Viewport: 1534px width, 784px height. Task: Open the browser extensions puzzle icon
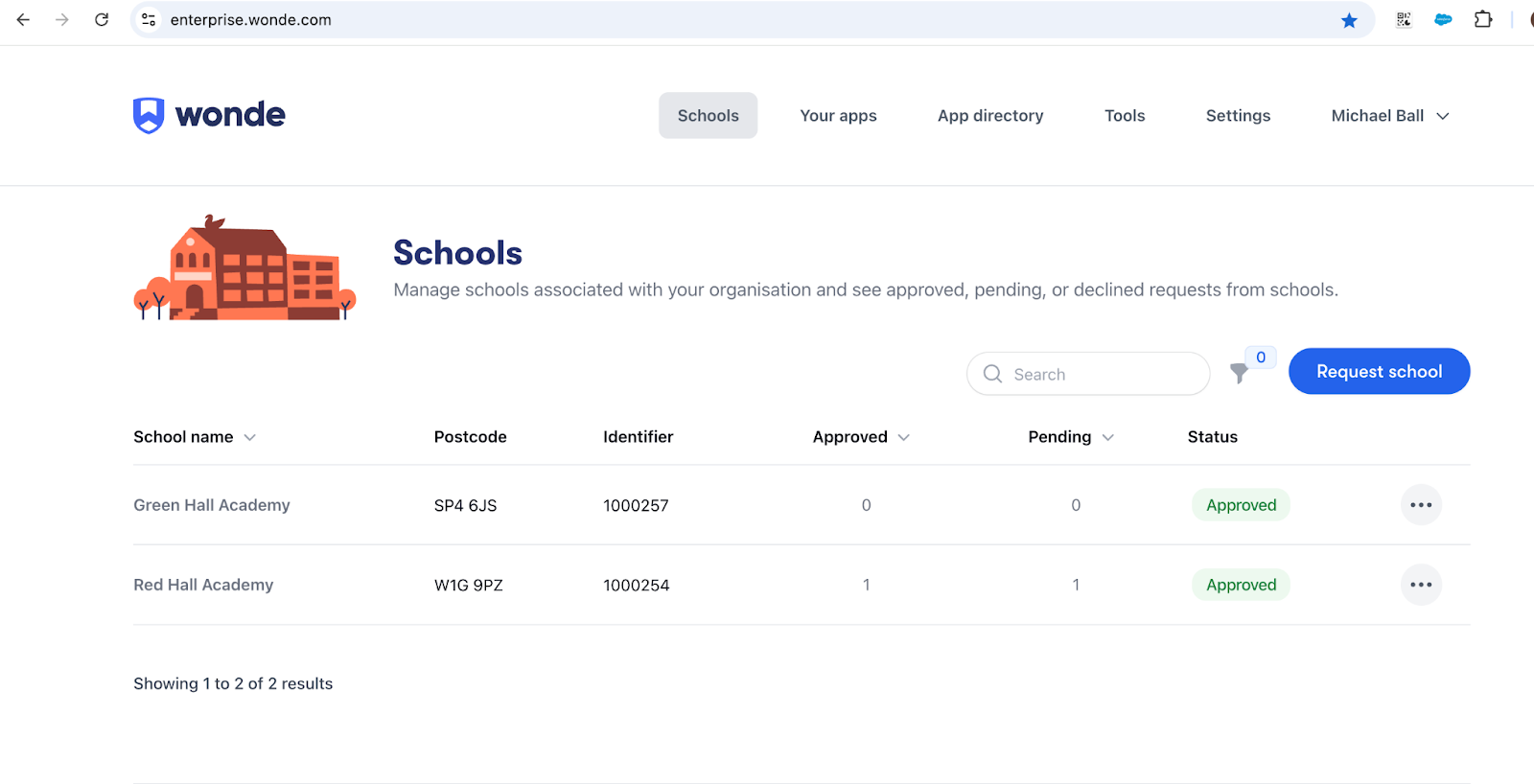[x=1482, y=20]
